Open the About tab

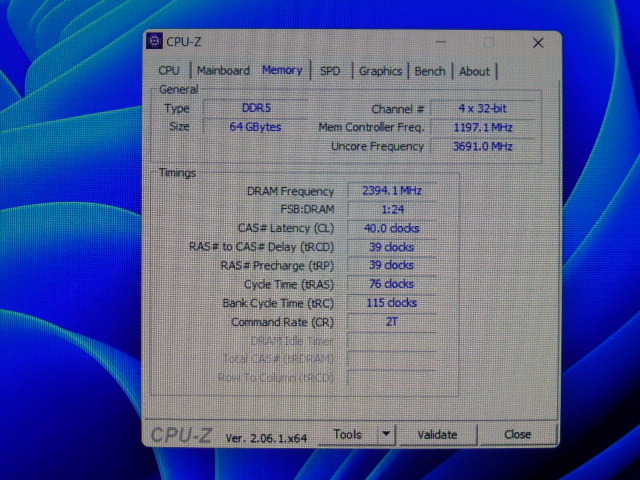click(x=474, y=72)
